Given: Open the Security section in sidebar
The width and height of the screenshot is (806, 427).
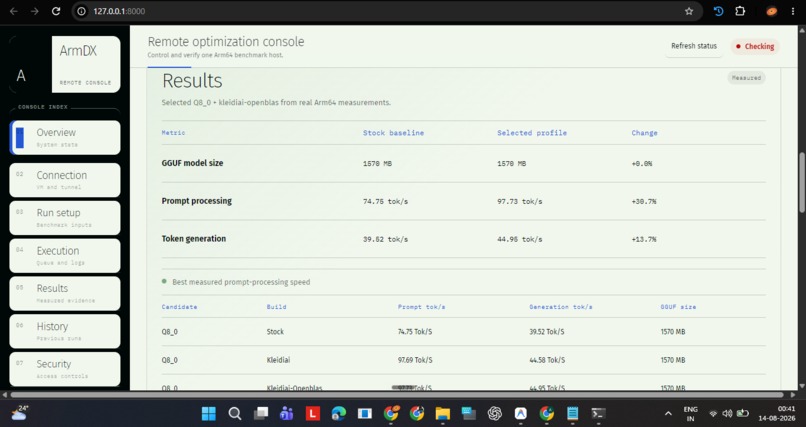Looking at the screenshot, I should coord(65,369).
